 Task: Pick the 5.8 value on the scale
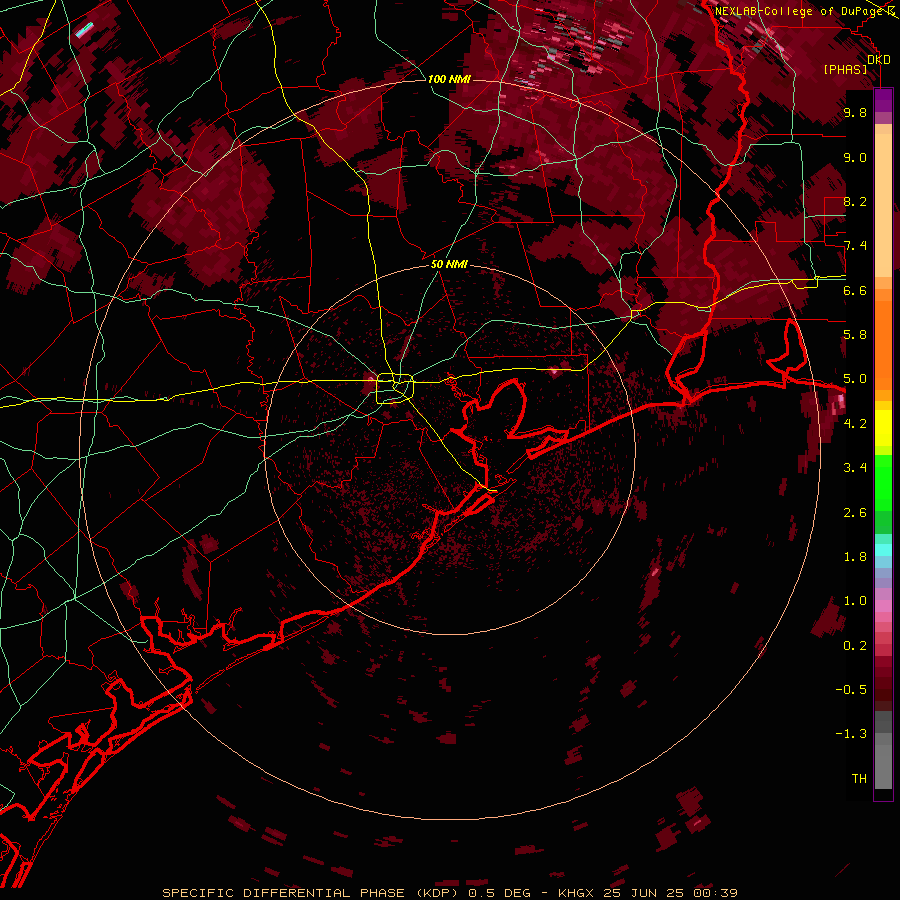click(855, 334)
